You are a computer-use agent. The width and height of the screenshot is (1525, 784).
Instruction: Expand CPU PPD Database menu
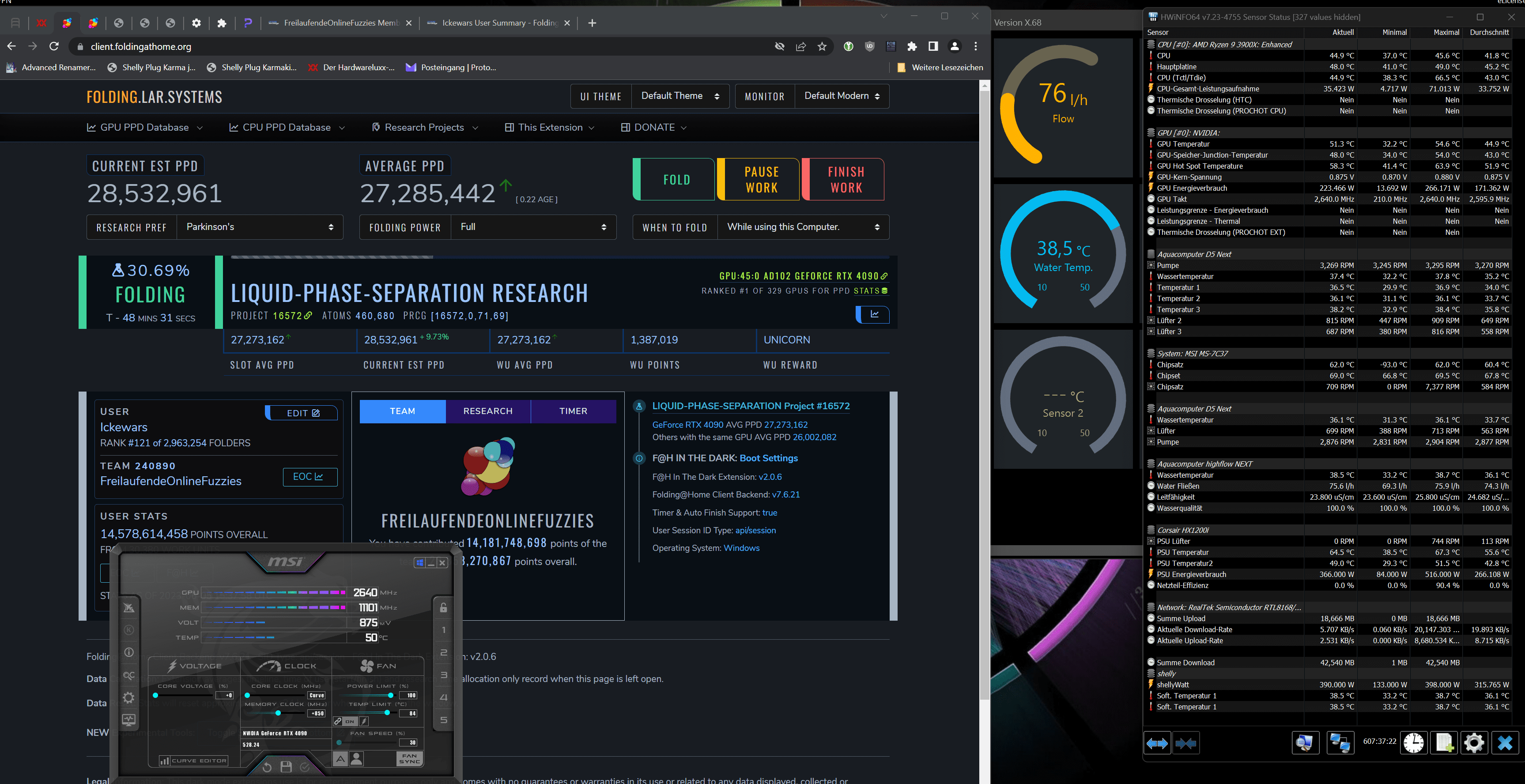tap(287, 127)
